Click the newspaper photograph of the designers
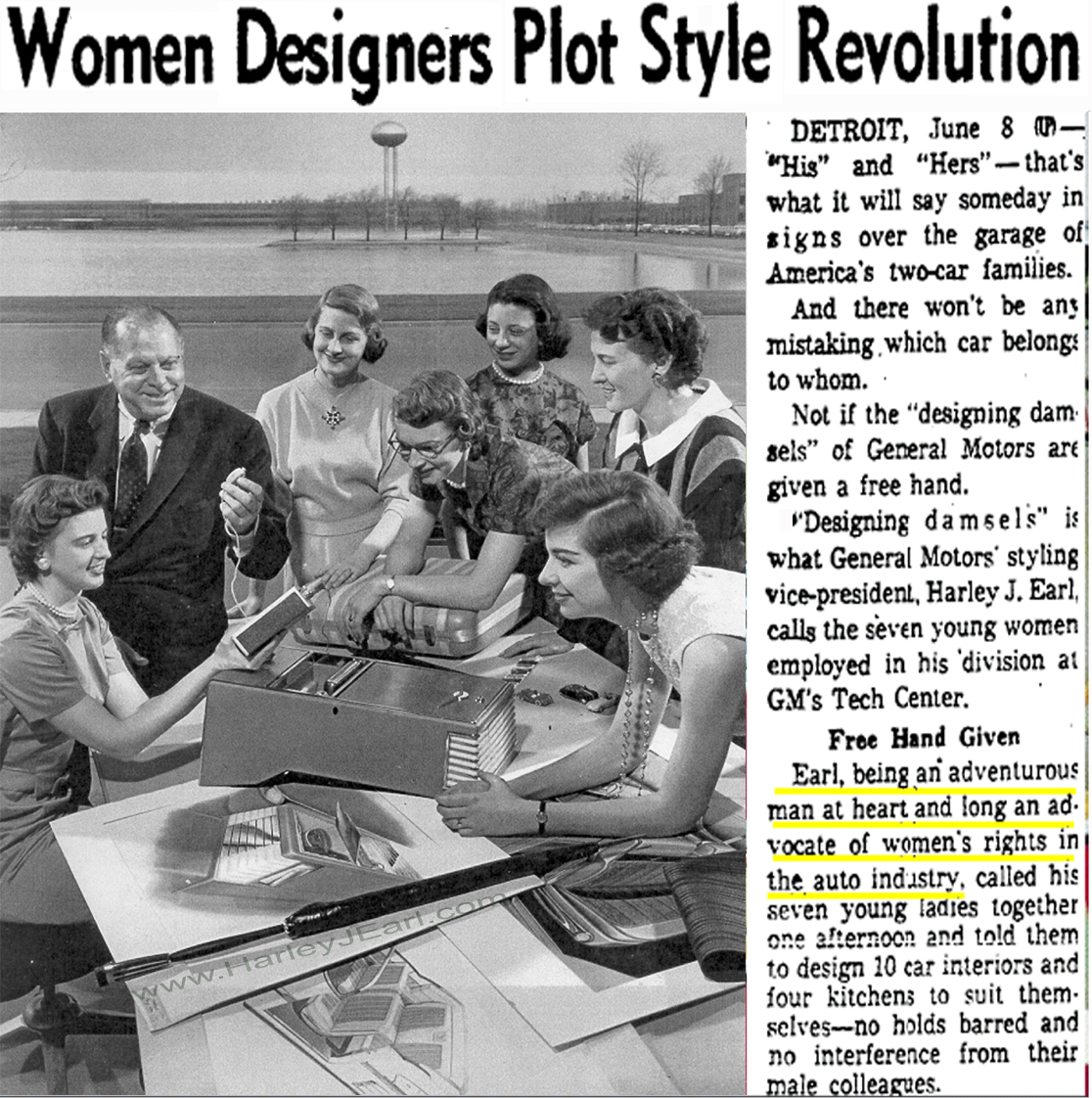The image size is (1092, 1098). pyautogui.click(x=373, y=604)
